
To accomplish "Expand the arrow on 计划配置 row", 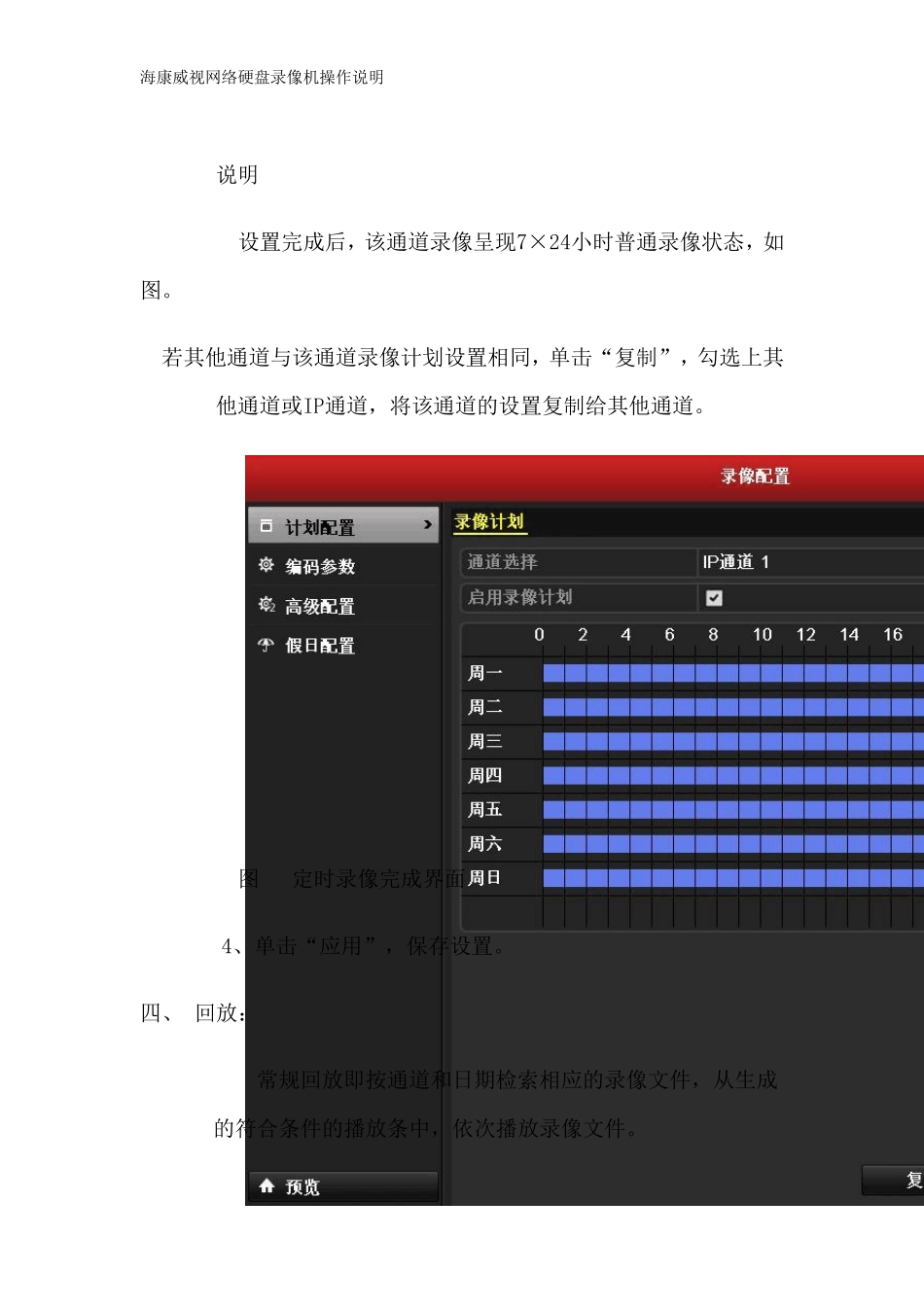I will pyautogui.click(x=427, y=525).
